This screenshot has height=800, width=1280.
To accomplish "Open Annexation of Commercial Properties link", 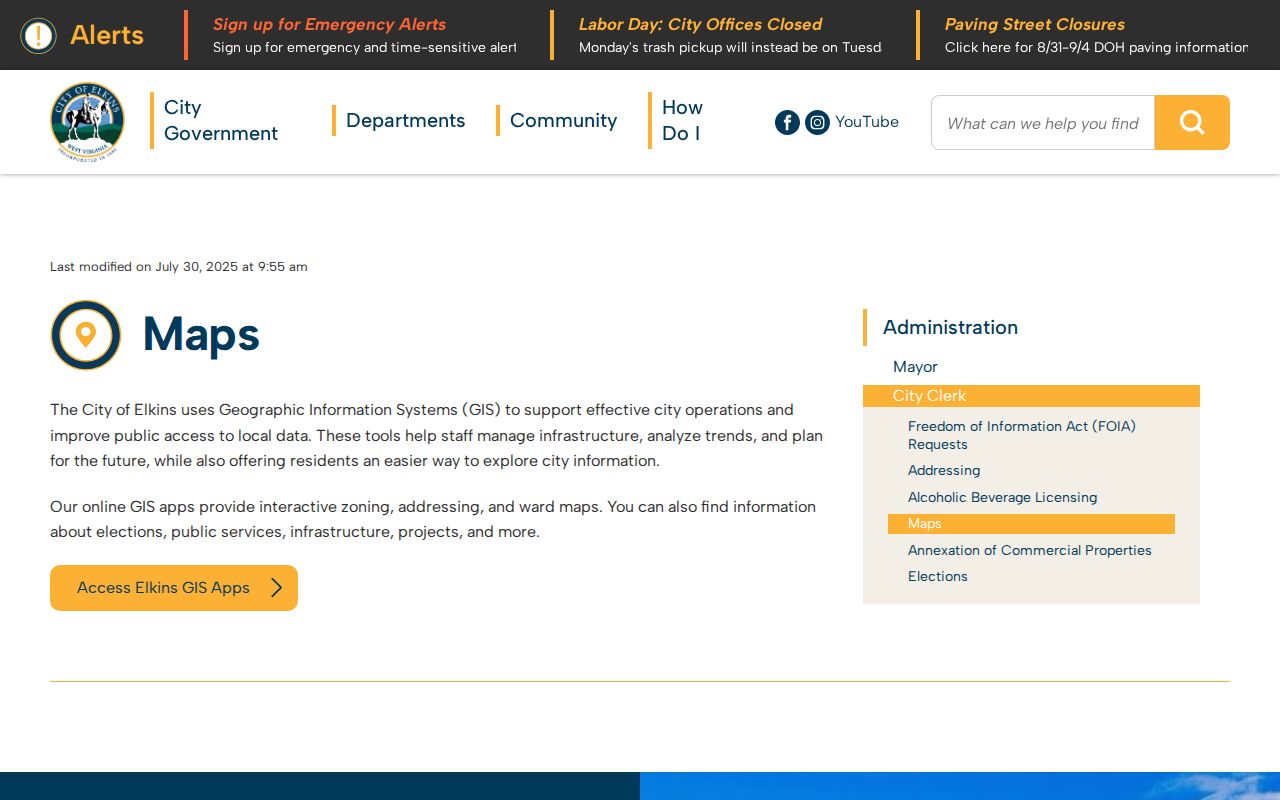I will pyautogui.click(x=1030, y=550).
